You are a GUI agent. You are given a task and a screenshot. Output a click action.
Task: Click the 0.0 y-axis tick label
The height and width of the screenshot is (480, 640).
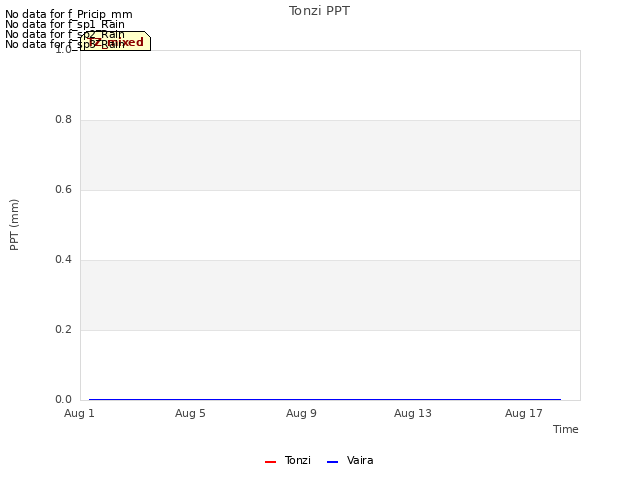63,399
